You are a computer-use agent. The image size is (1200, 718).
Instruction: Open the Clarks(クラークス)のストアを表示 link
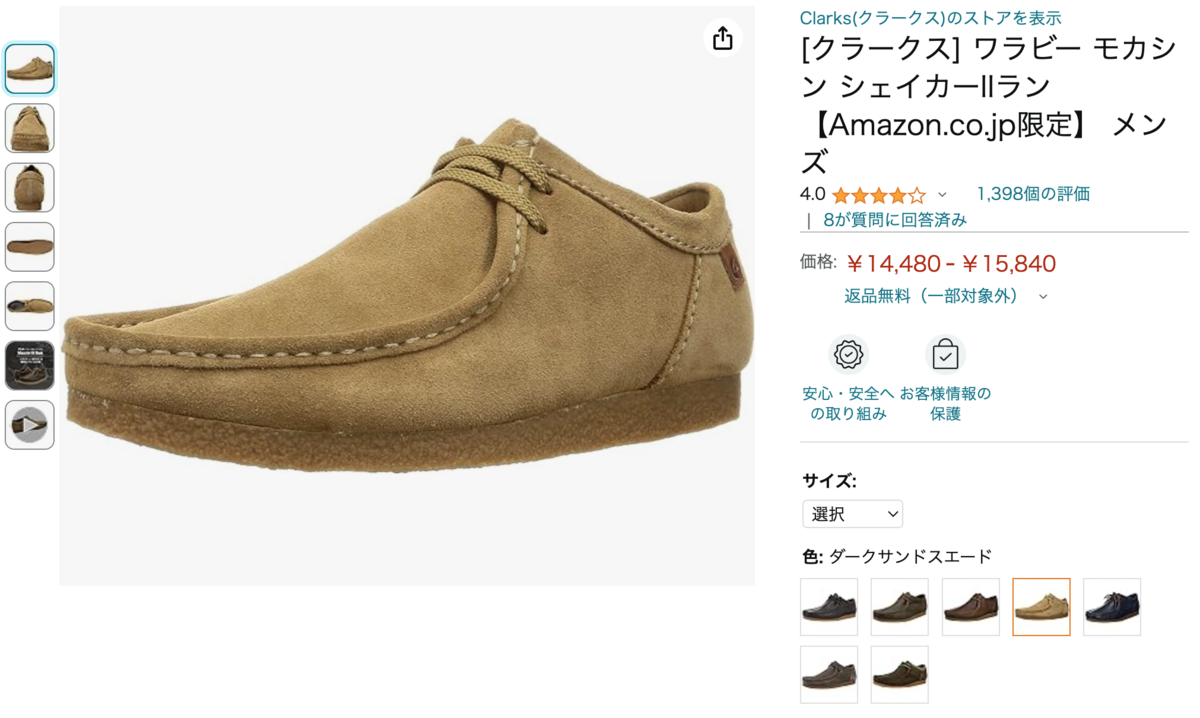pyautogui.click(x=931, y=17)
